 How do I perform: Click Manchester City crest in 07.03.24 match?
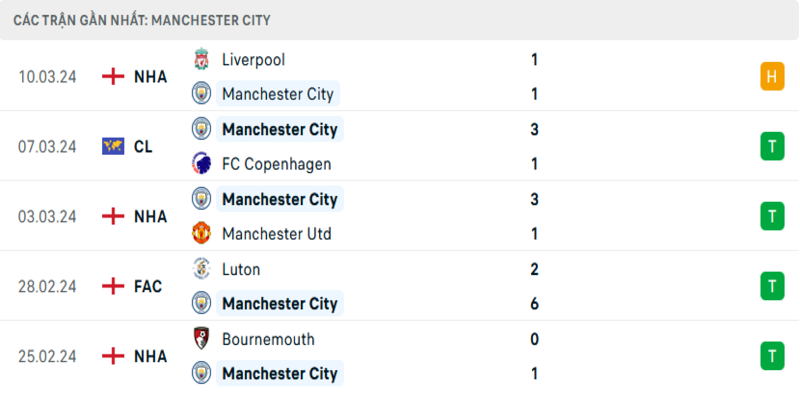202,129
